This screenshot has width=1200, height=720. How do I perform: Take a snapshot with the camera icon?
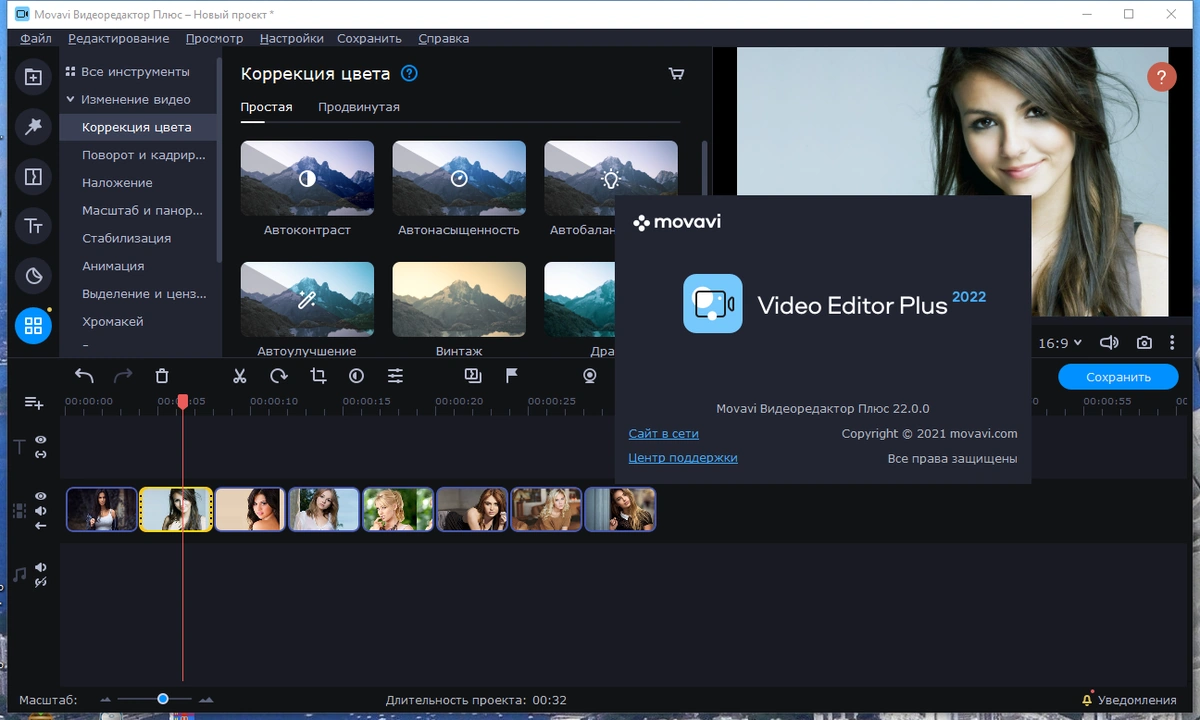point(1144,343)
